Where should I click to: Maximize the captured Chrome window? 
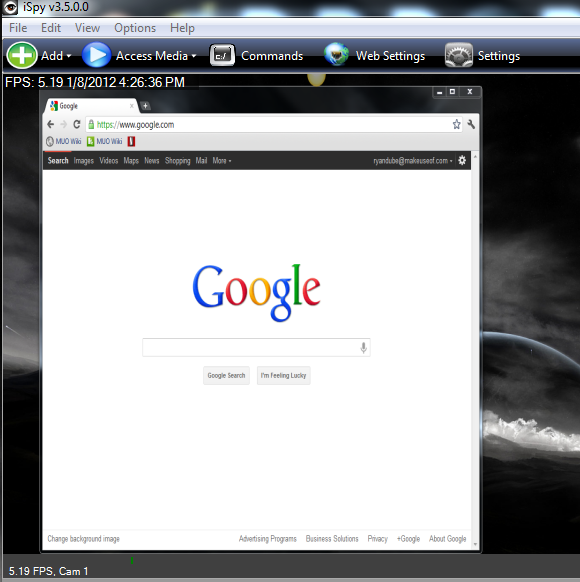452,92
